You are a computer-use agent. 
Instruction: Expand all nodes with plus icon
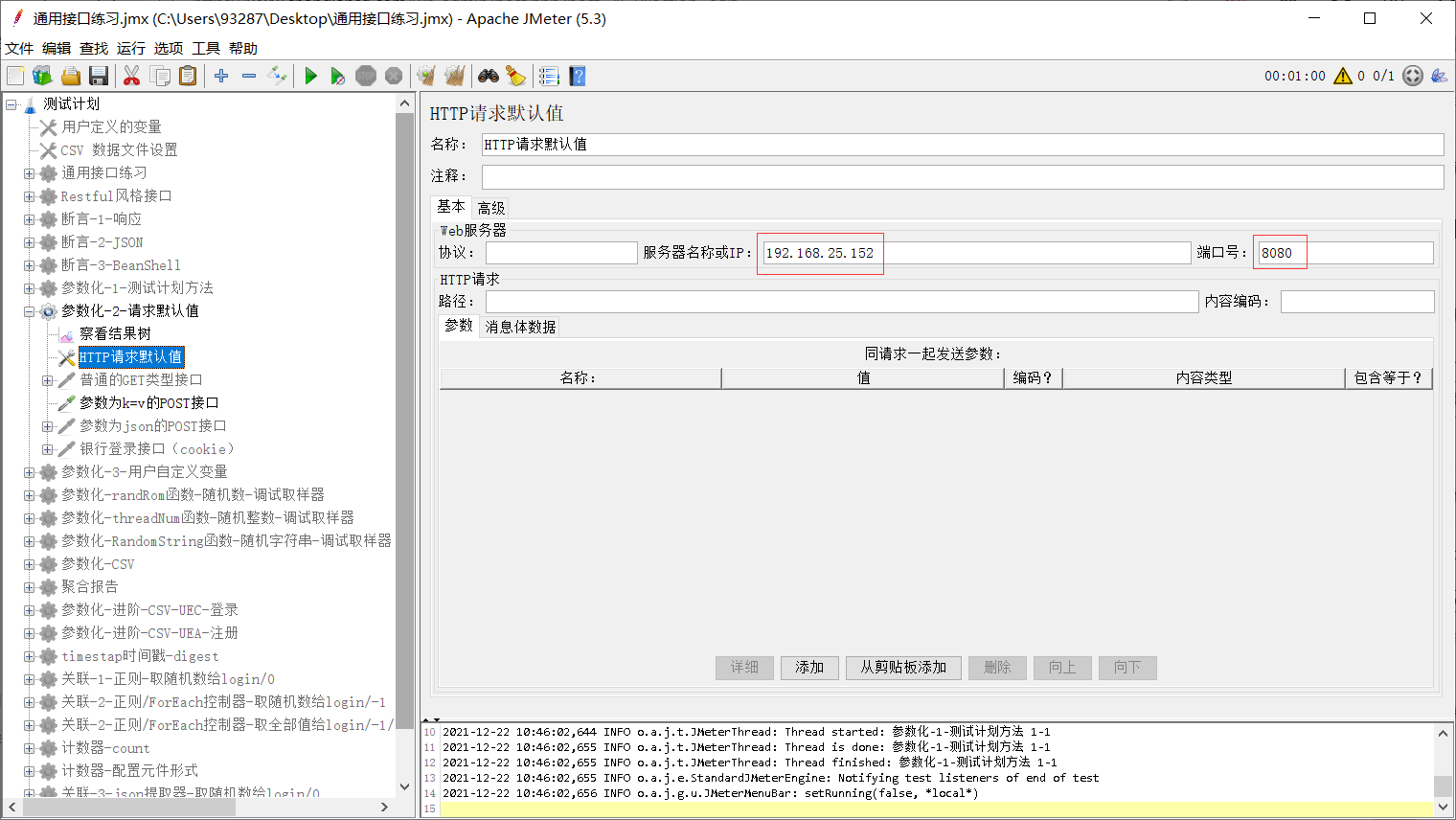[221, 76]
